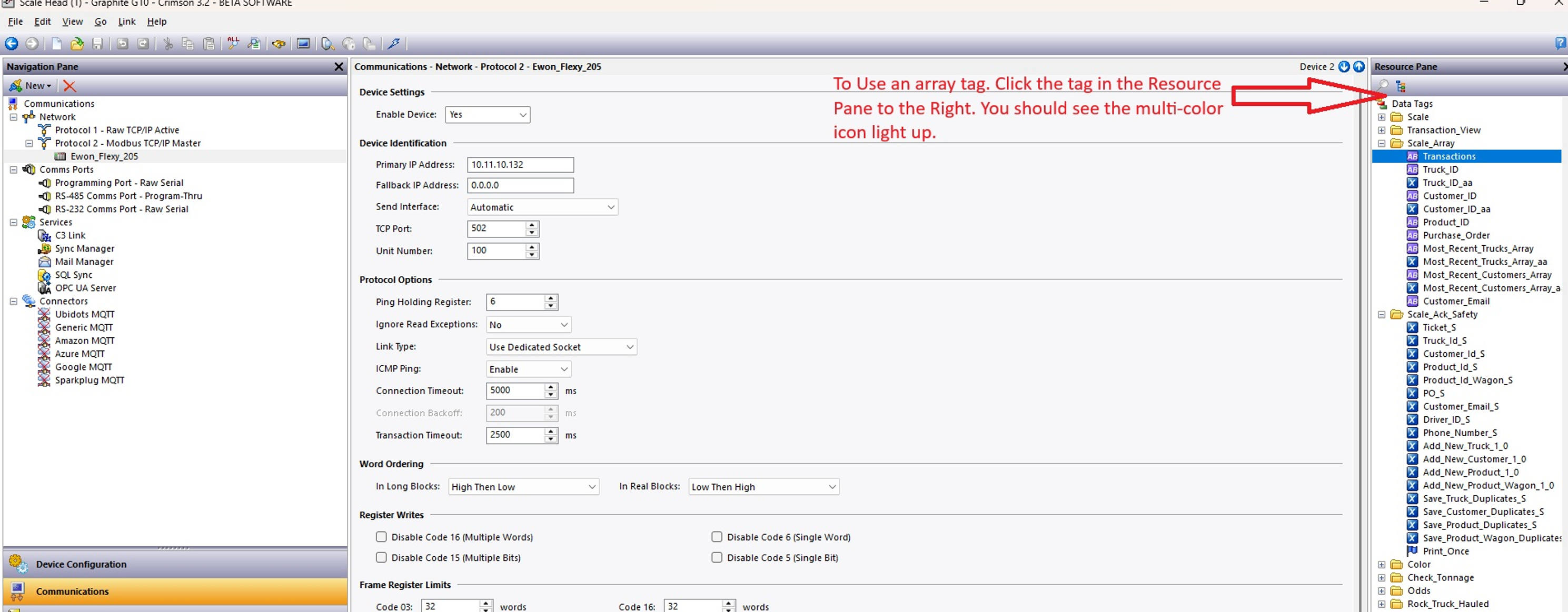Open the Enable Device dropdown

tap(488, 114)
